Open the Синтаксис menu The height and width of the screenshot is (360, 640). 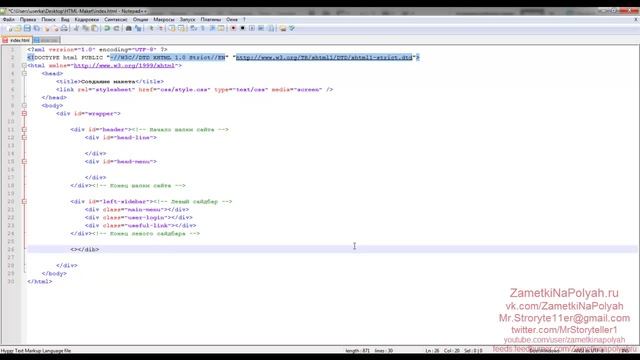click(116, 20)
